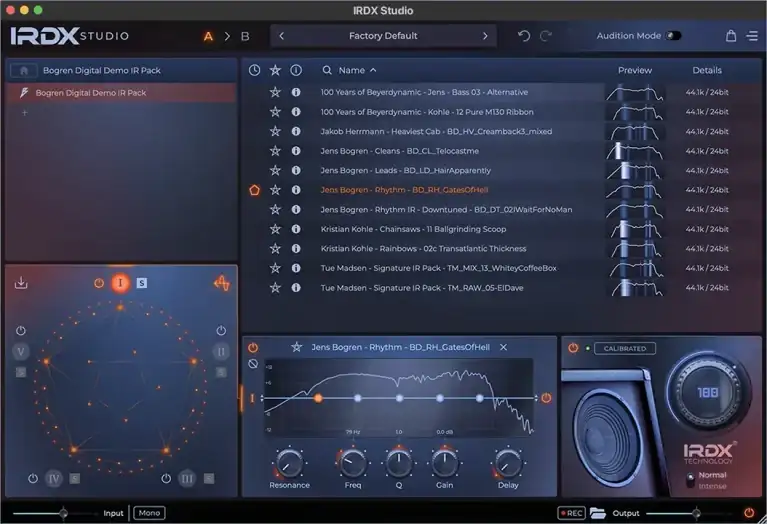Toggle the EQ band power at right

[x=546, y=398]
